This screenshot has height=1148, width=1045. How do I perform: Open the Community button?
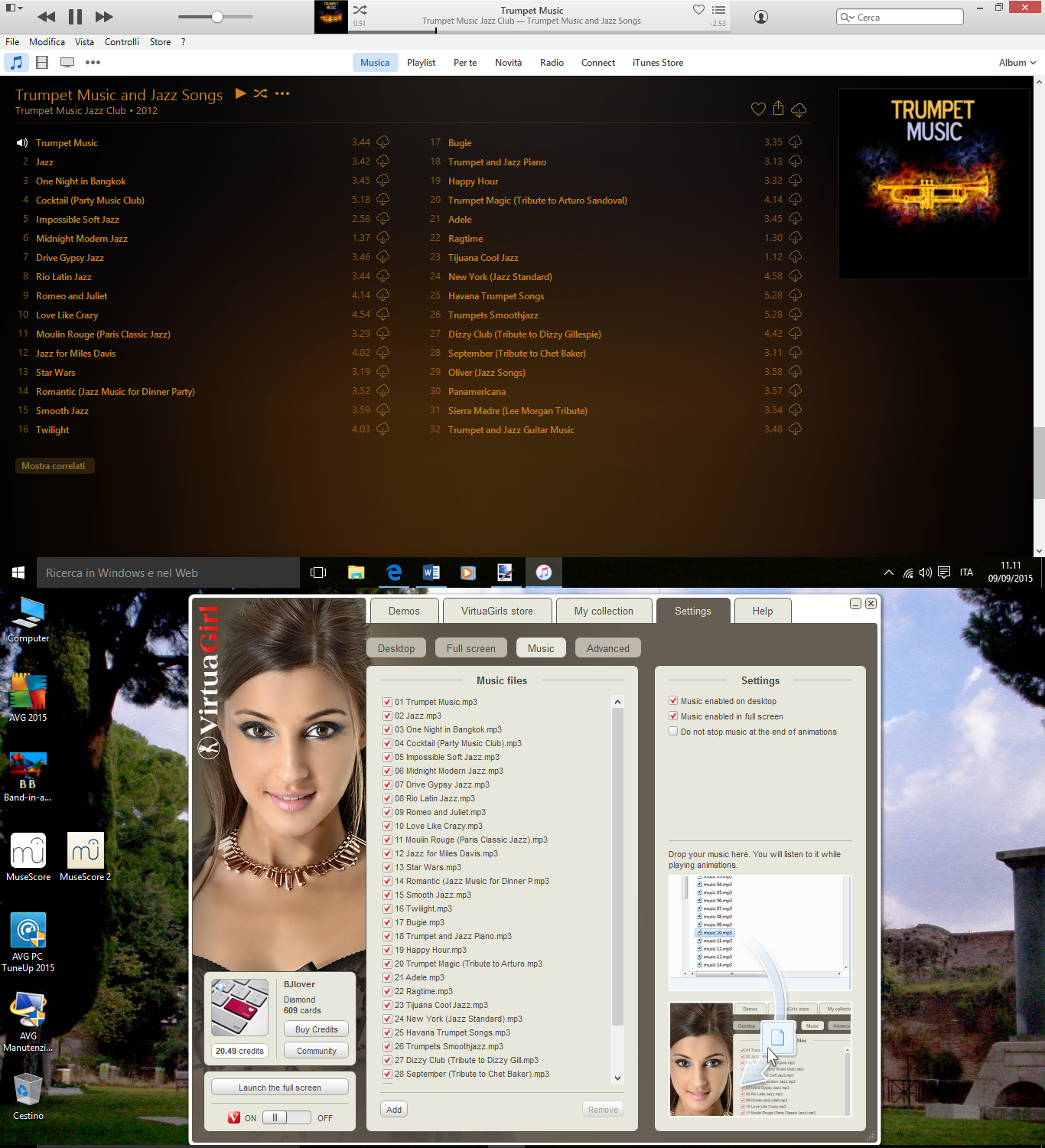coord(316,1051)
